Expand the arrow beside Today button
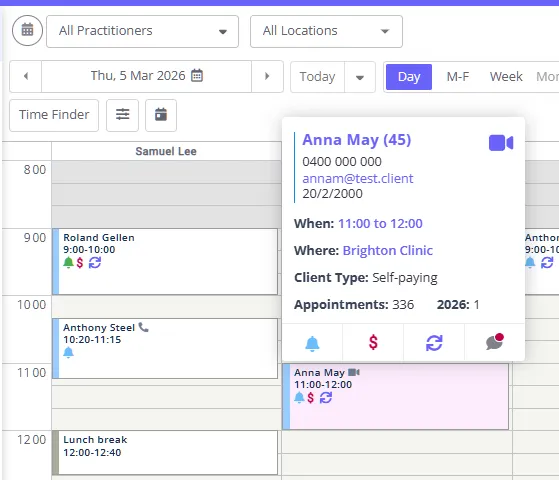This screenshot has height=480, width=559. (x=360, y=77)
